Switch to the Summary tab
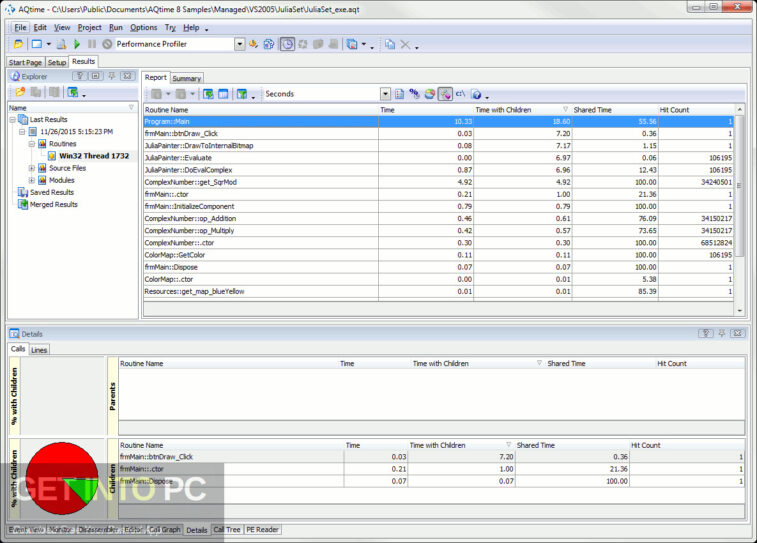The image size is (757, 543). (186, 78)
